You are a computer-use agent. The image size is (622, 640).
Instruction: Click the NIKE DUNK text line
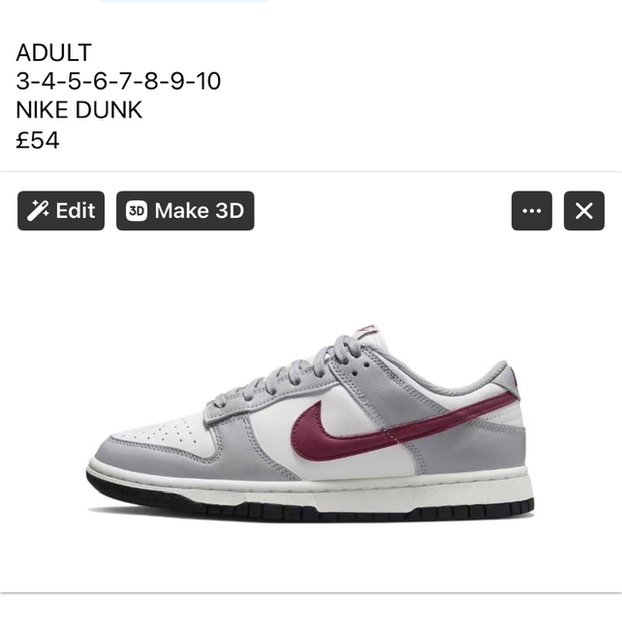point(79,110)
